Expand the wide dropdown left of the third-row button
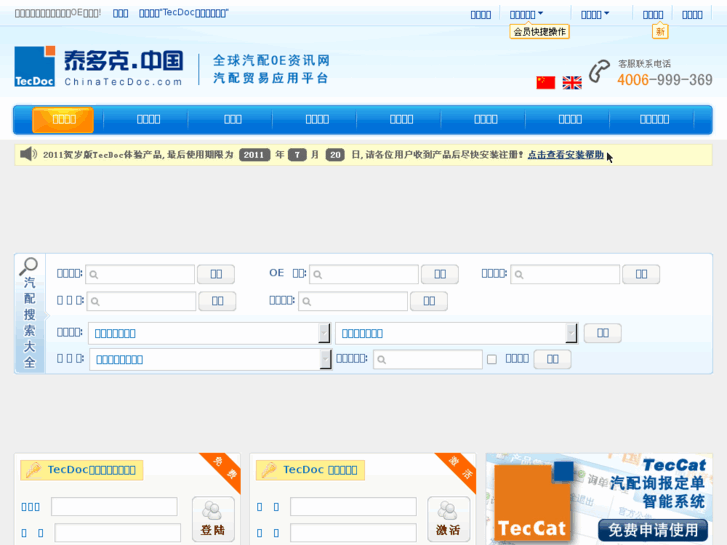727x545 pixels. 457,333
